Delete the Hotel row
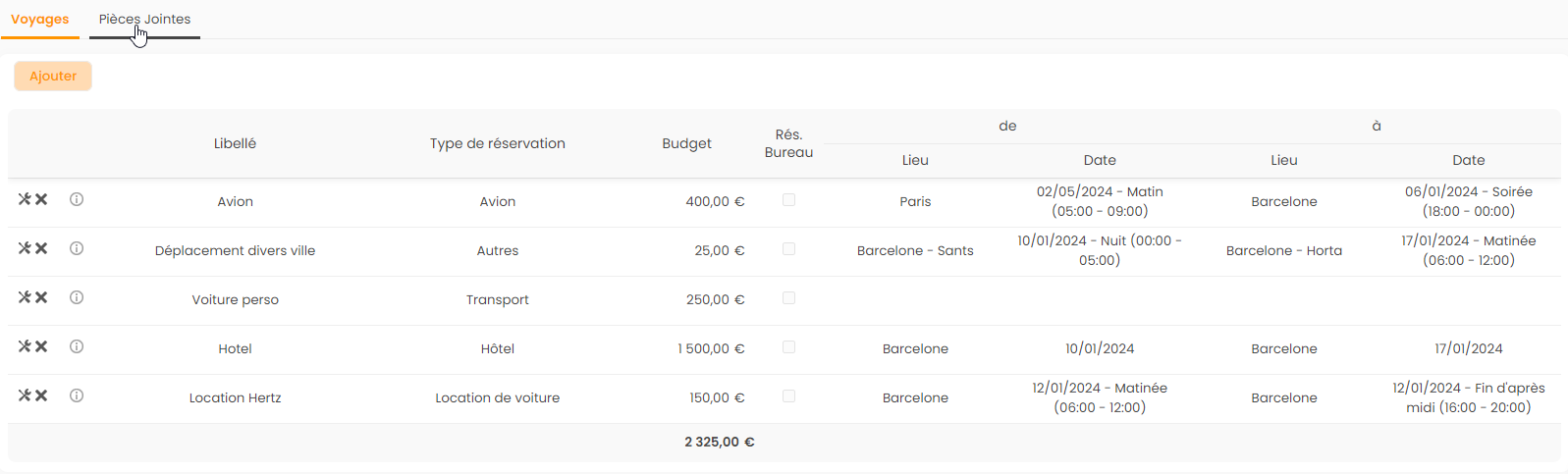Image resolution: width=1568 pixels, height=474 pixels. click(x=41, y=346)
